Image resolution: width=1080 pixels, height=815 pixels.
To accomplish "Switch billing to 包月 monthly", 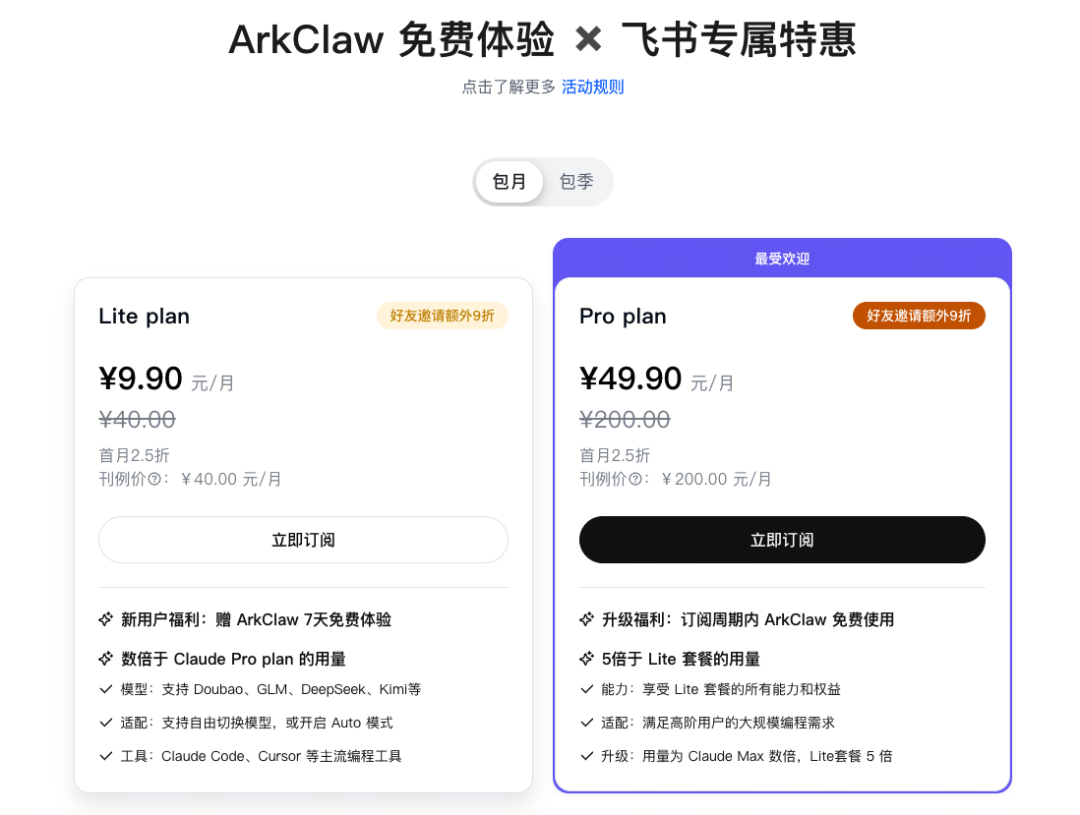I will point(509,182).
